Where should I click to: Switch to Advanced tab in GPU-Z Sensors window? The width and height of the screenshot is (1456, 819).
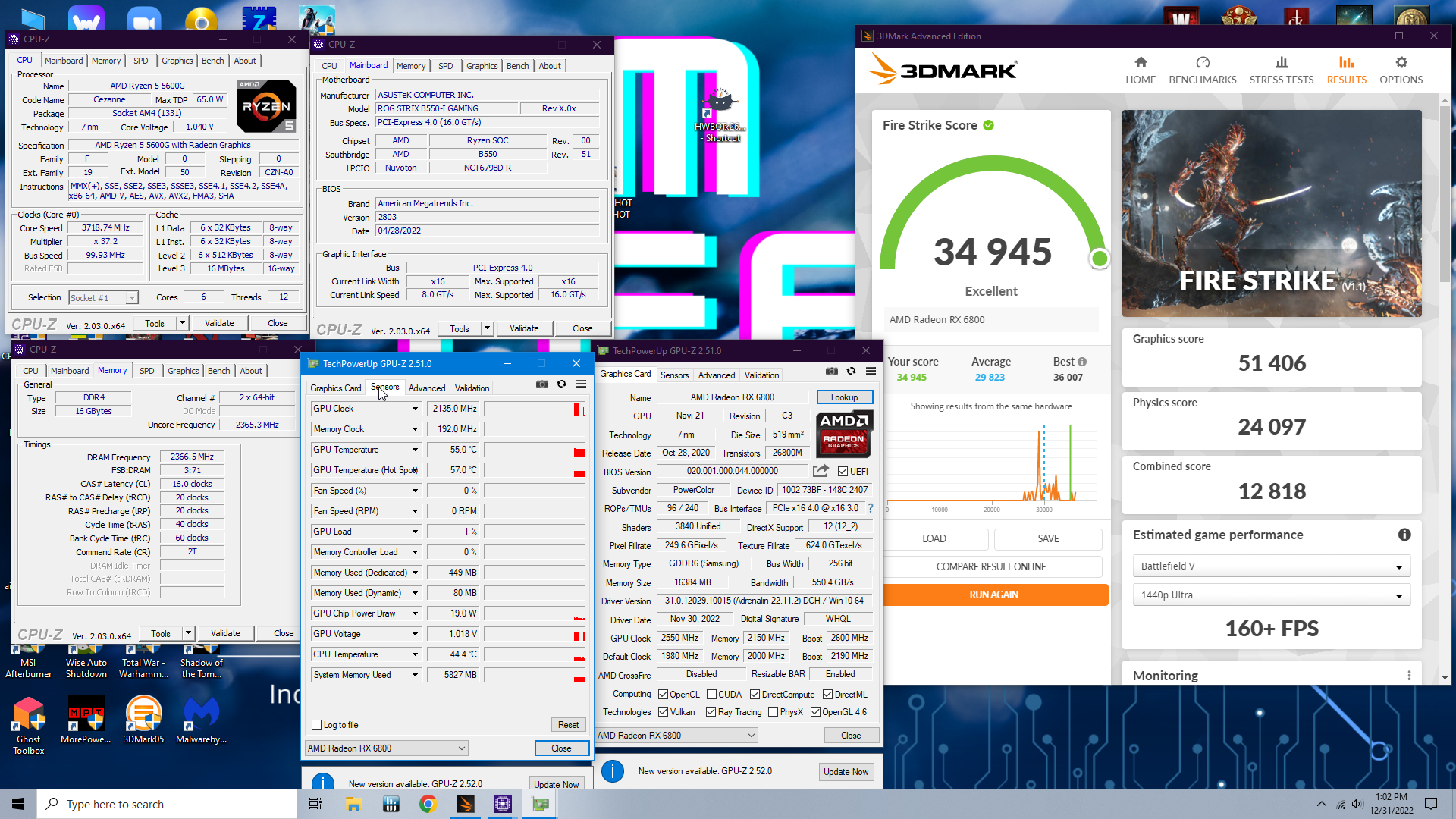point(427,388)
